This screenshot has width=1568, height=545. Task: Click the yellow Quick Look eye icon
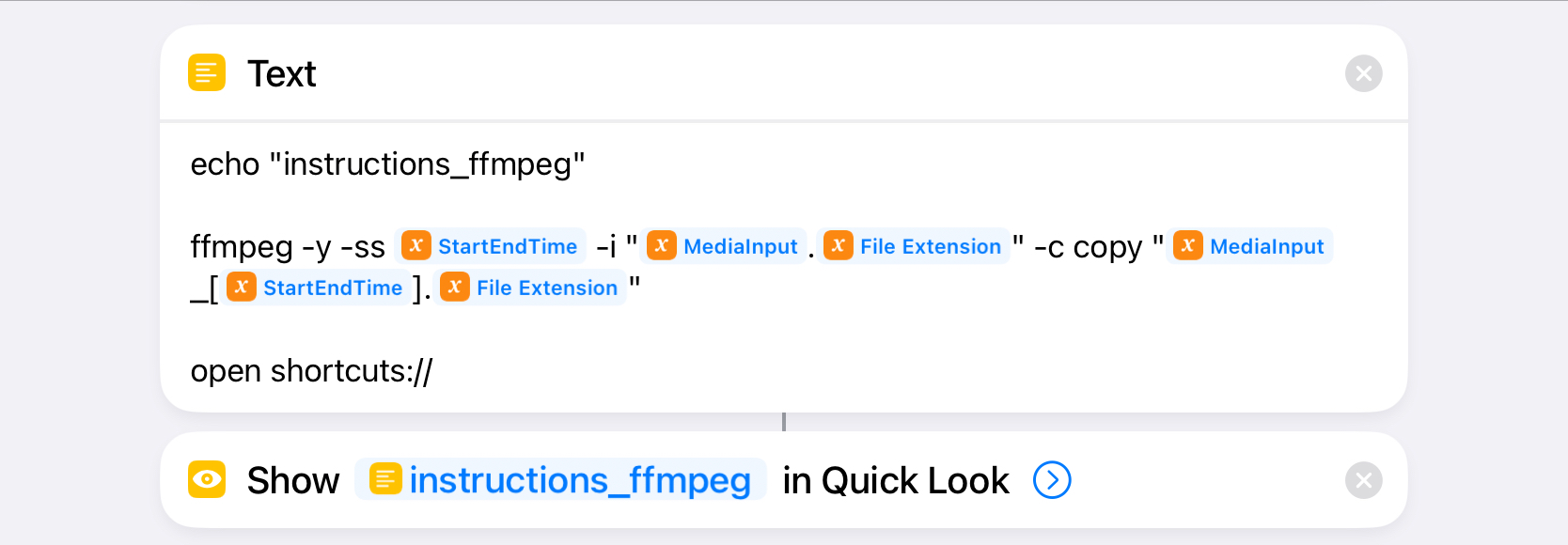(x=207, y=479)
